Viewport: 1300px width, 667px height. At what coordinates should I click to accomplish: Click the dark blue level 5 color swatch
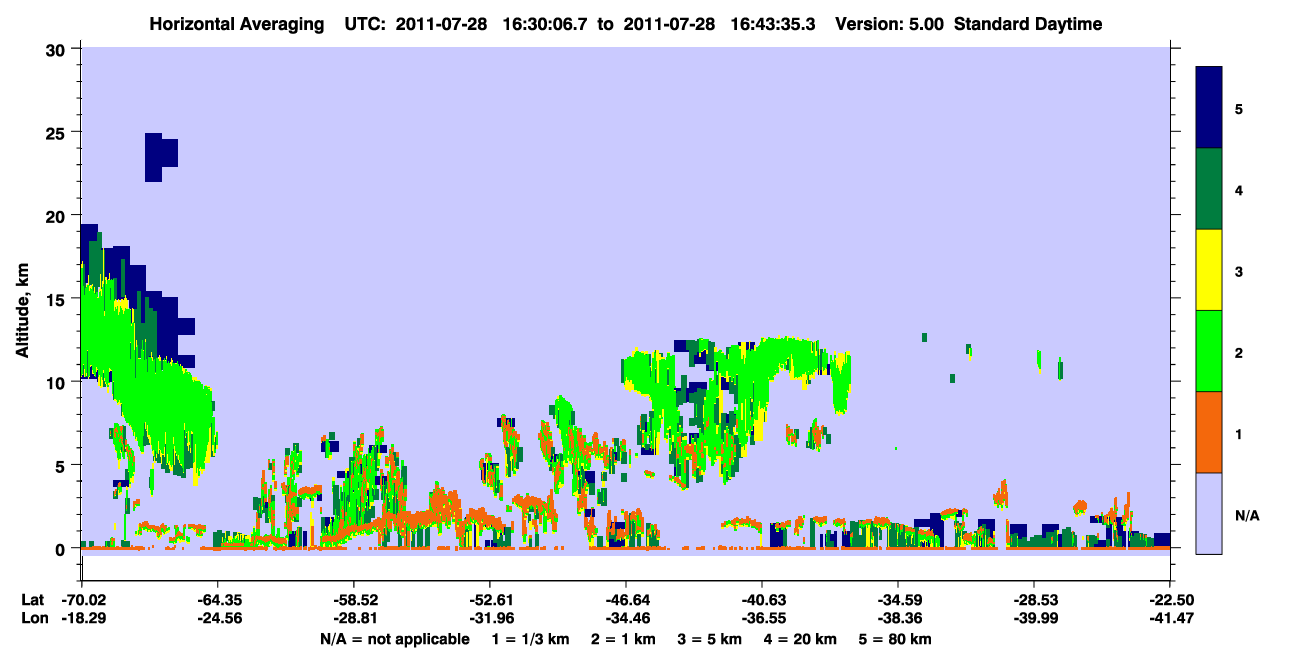(1209, 108)
